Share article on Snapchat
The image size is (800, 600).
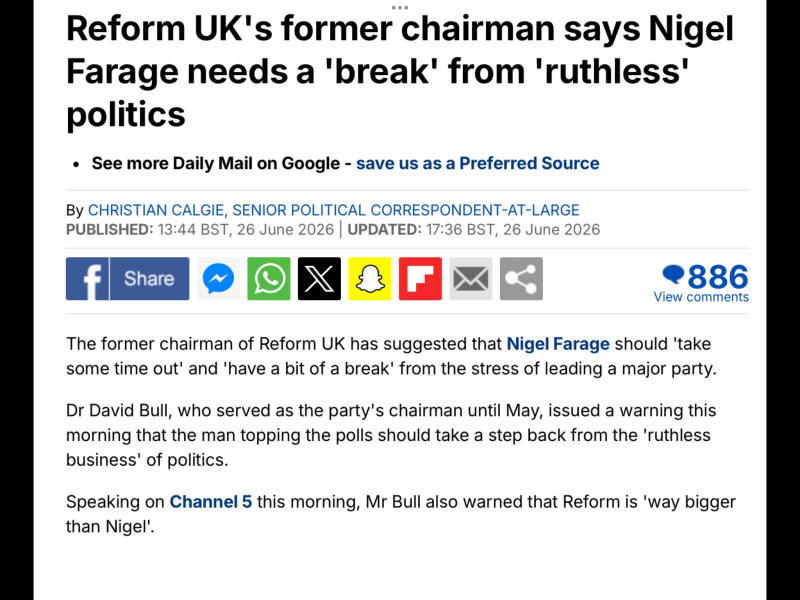370,279
